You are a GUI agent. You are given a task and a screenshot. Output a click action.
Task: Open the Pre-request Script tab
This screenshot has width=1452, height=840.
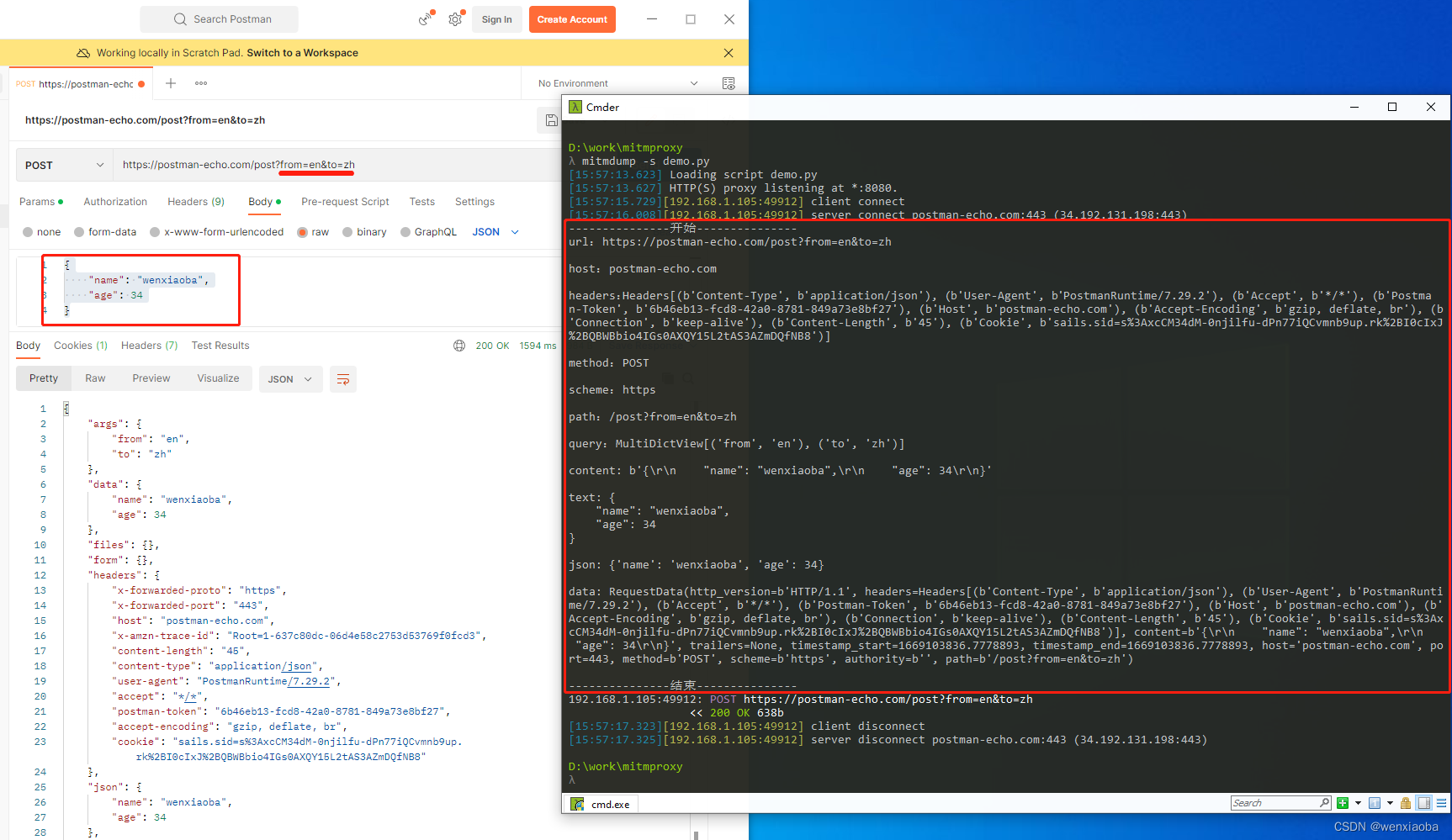[345, 202]
